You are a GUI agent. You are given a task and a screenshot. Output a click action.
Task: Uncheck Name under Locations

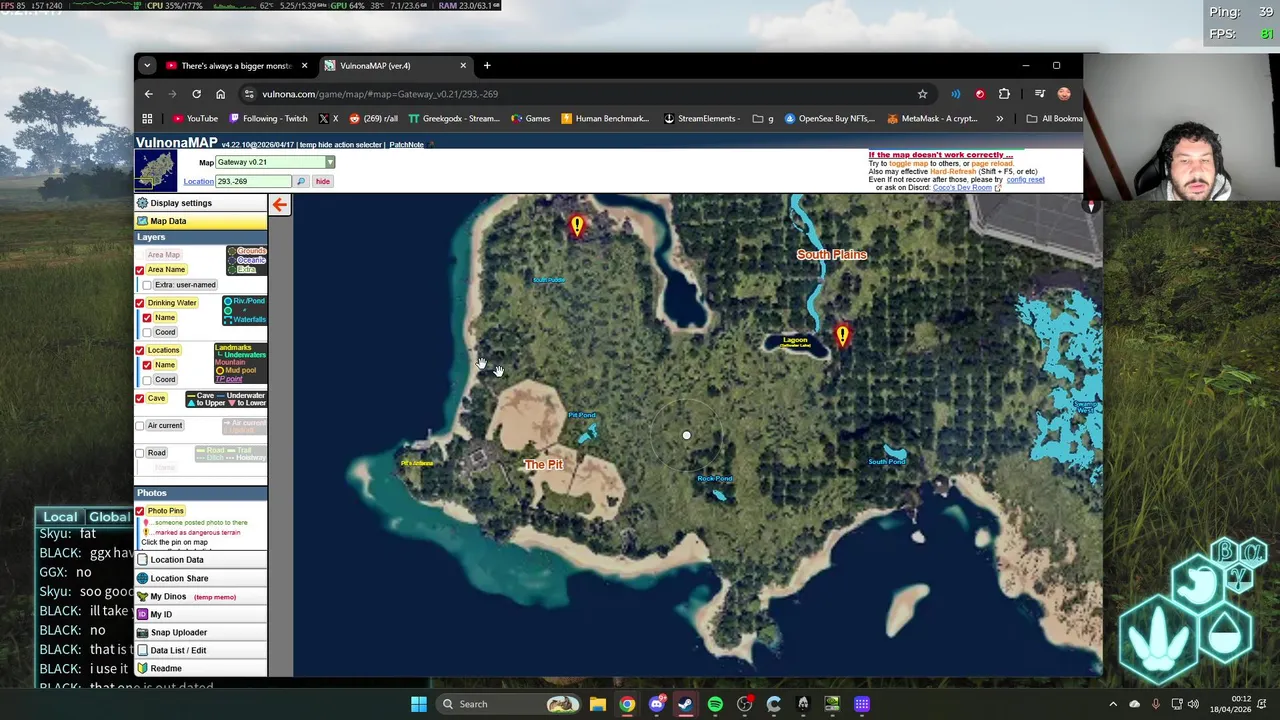147,365
